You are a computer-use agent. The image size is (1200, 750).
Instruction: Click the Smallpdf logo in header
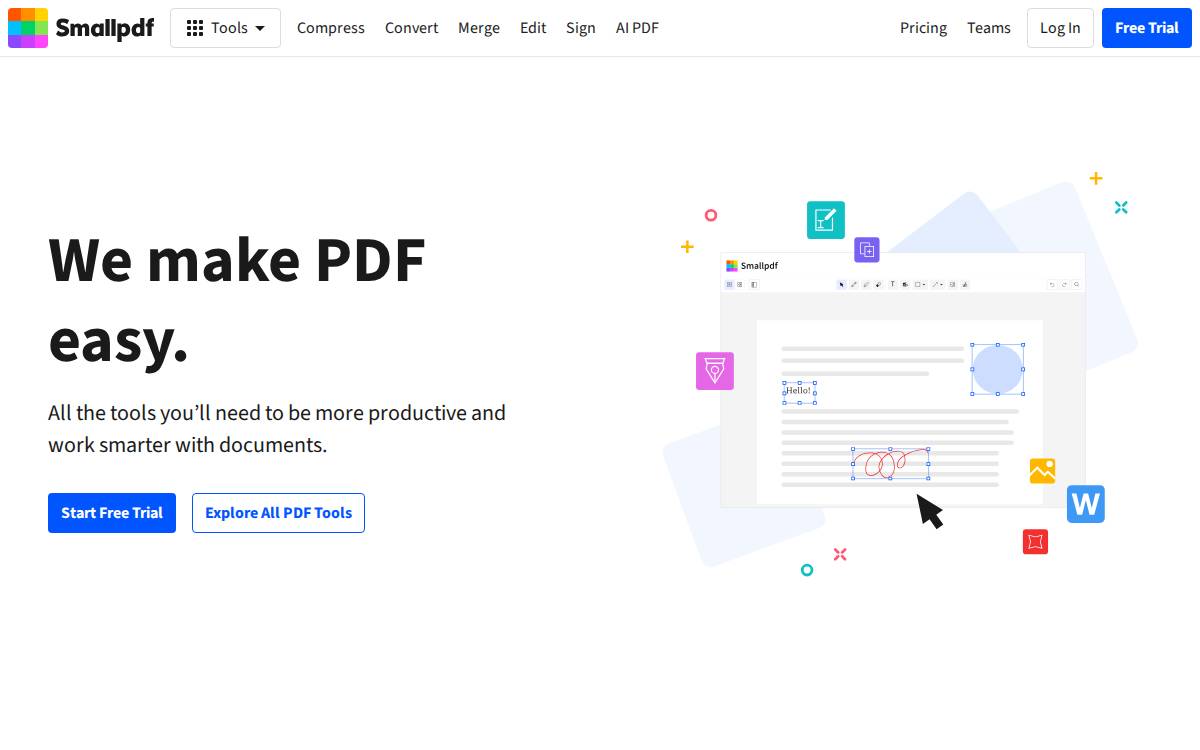click(x=81, y=28)
